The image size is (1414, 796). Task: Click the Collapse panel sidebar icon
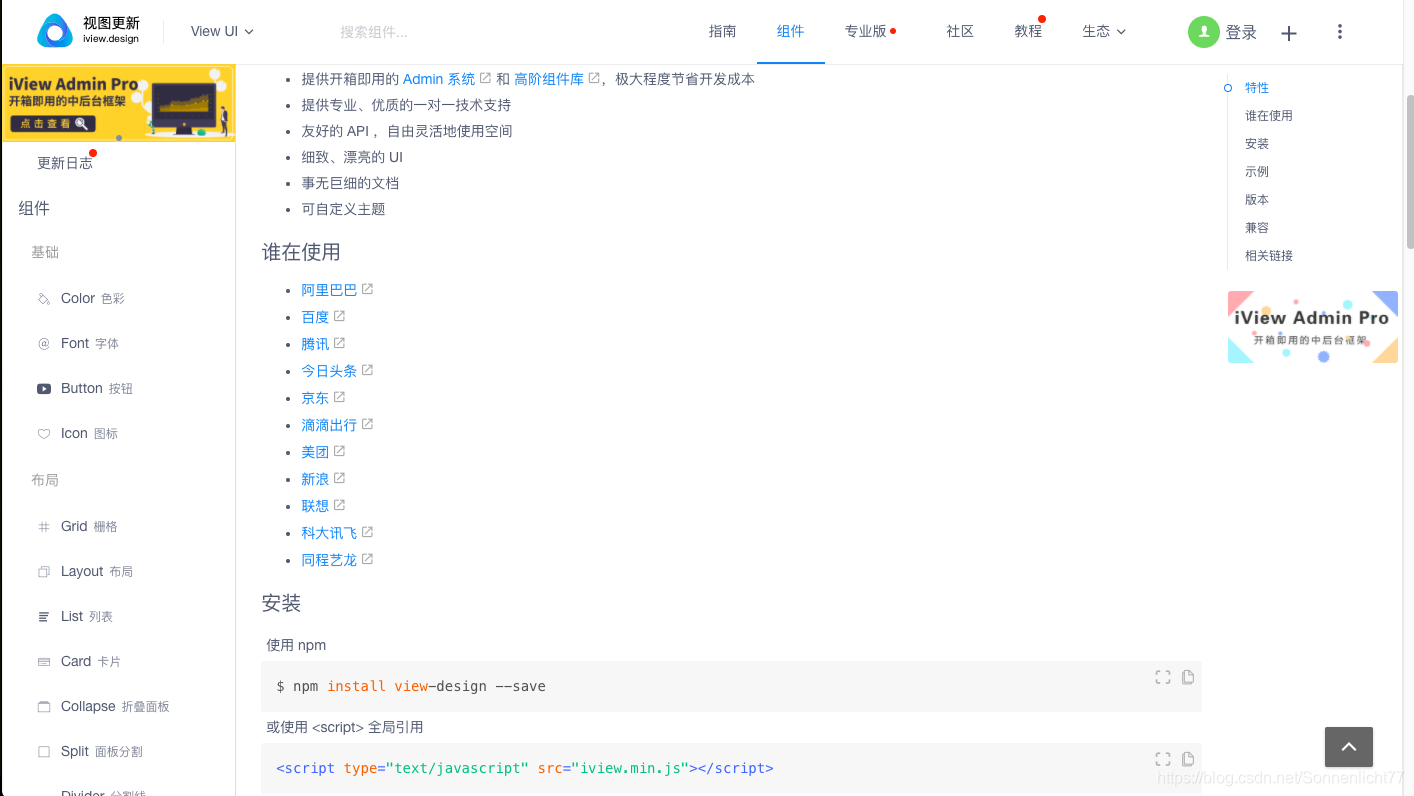(x=44, y=706)
